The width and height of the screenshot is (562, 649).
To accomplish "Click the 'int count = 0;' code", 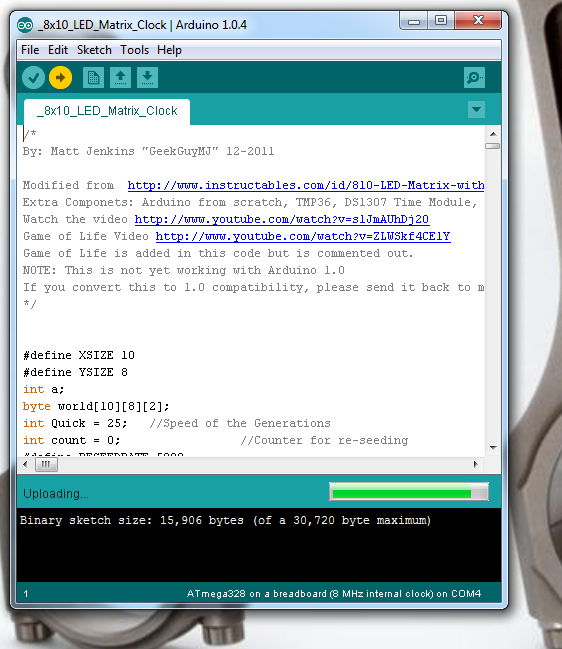I will click(x=72, y=440).
